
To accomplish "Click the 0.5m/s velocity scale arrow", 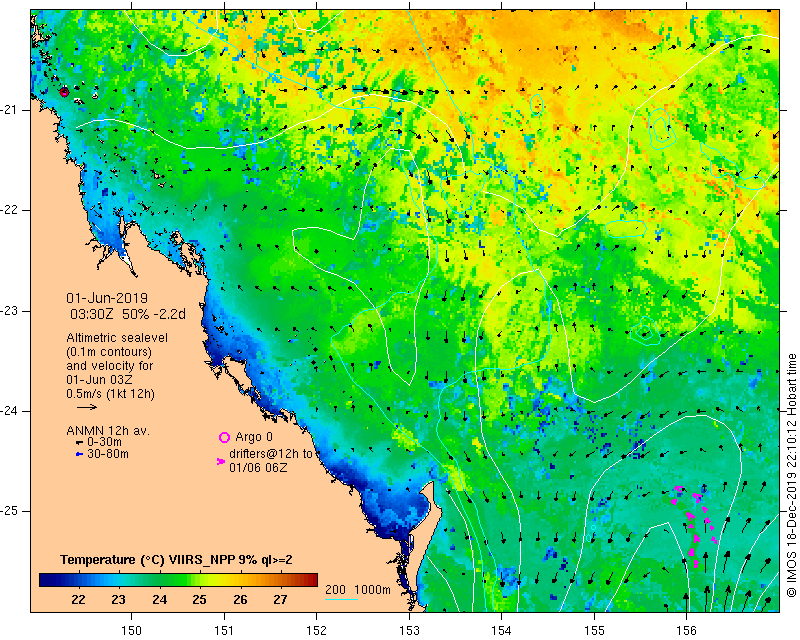I will point(87,407).
